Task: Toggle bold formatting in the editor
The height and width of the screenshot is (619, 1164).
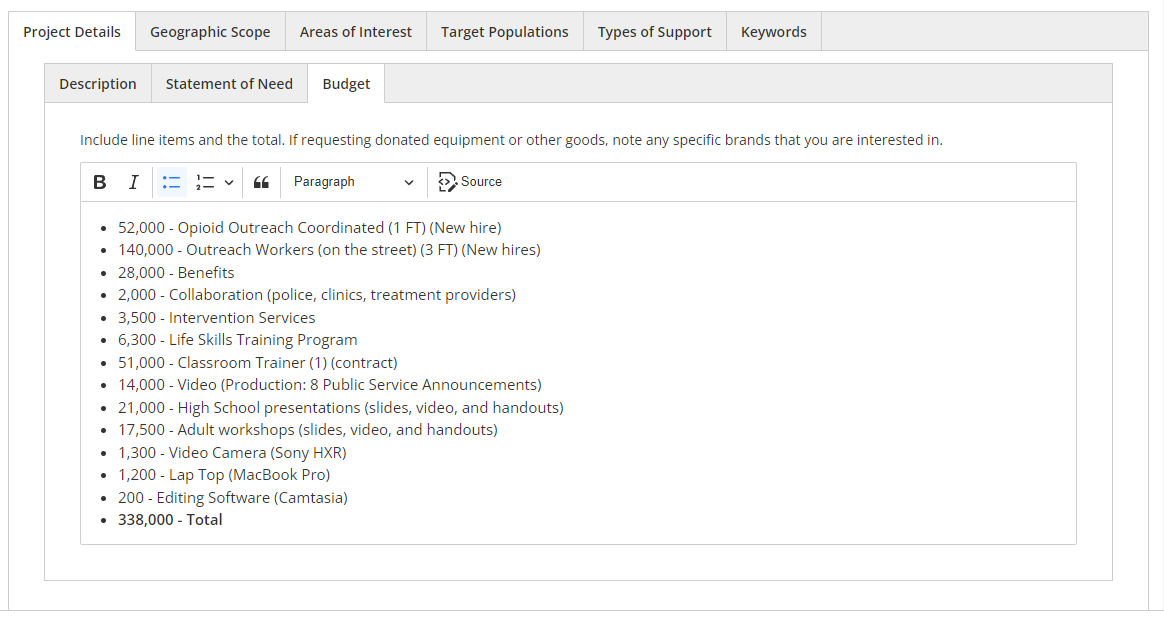Action: pos(100,182)
